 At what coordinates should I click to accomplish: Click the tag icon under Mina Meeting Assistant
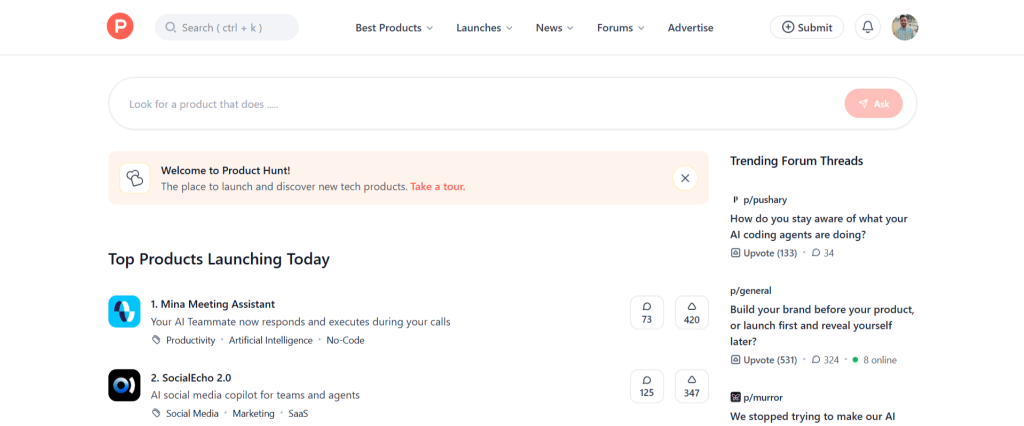tap(155, 340)
